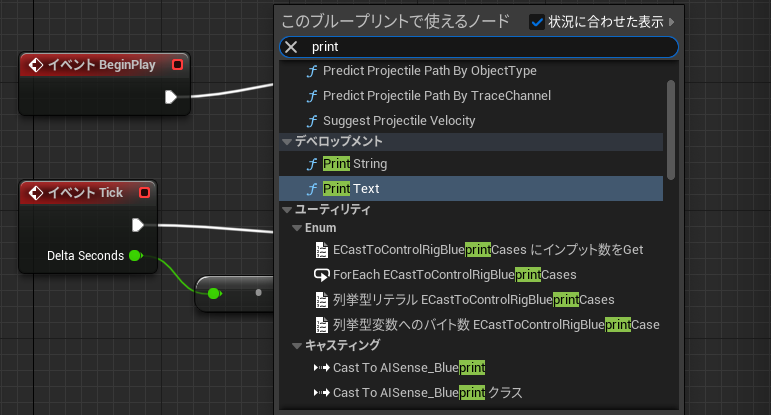Image resolution: width=771 pixels, height=415 pixels.
Task: Choose Cast To AISense_Blueprint entry
Action: coord(409,368)
